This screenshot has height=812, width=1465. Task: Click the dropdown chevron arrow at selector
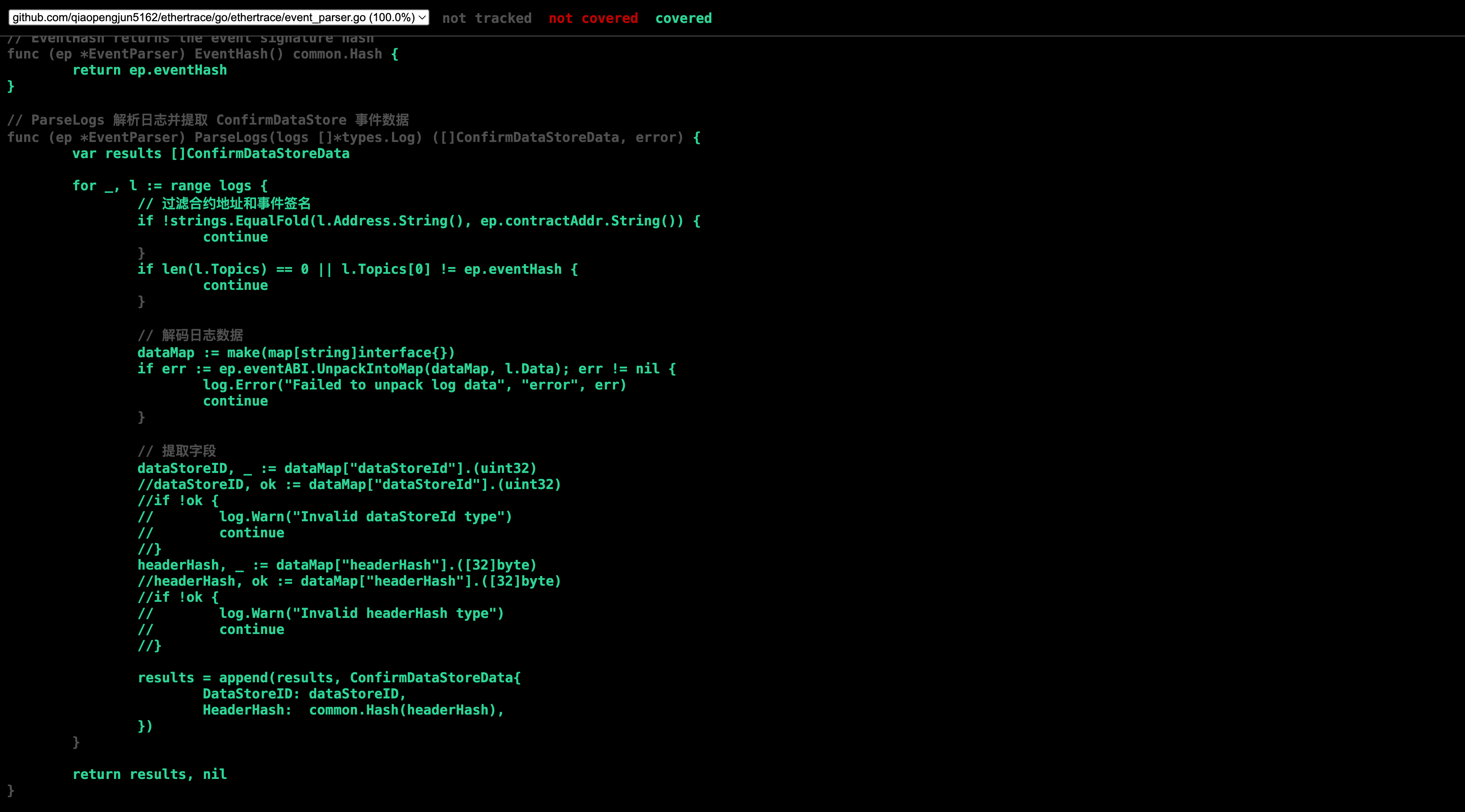(422, 18)
